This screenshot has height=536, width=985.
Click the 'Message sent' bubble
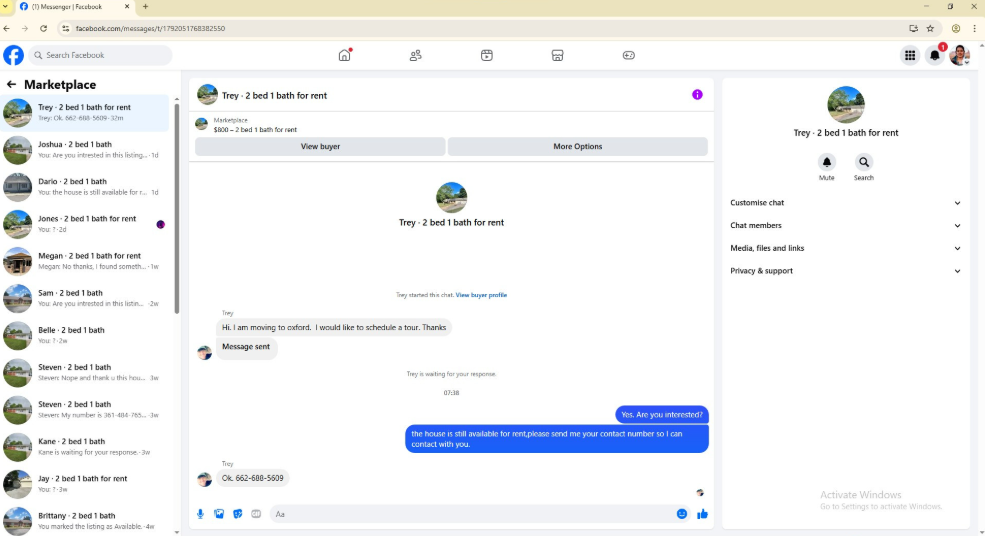(x=246, y=347)
